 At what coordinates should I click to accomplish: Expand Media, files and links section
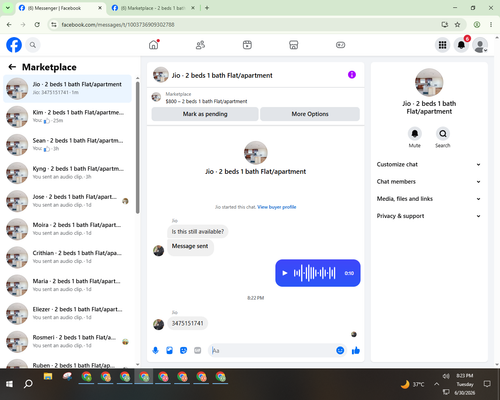coord(429,199)
